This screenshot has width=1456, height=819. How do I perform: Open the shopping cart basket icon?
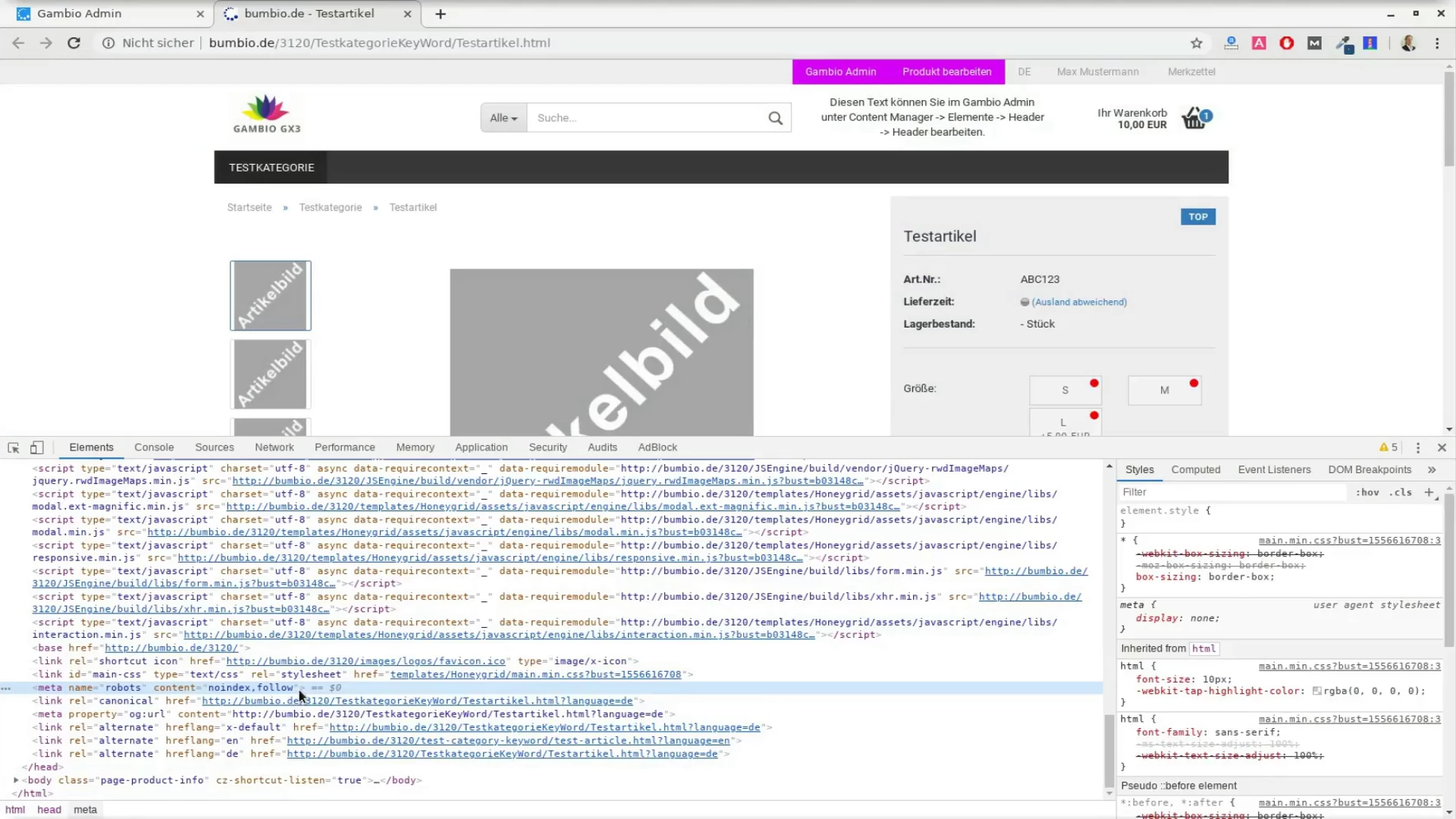pos(1195,118)
